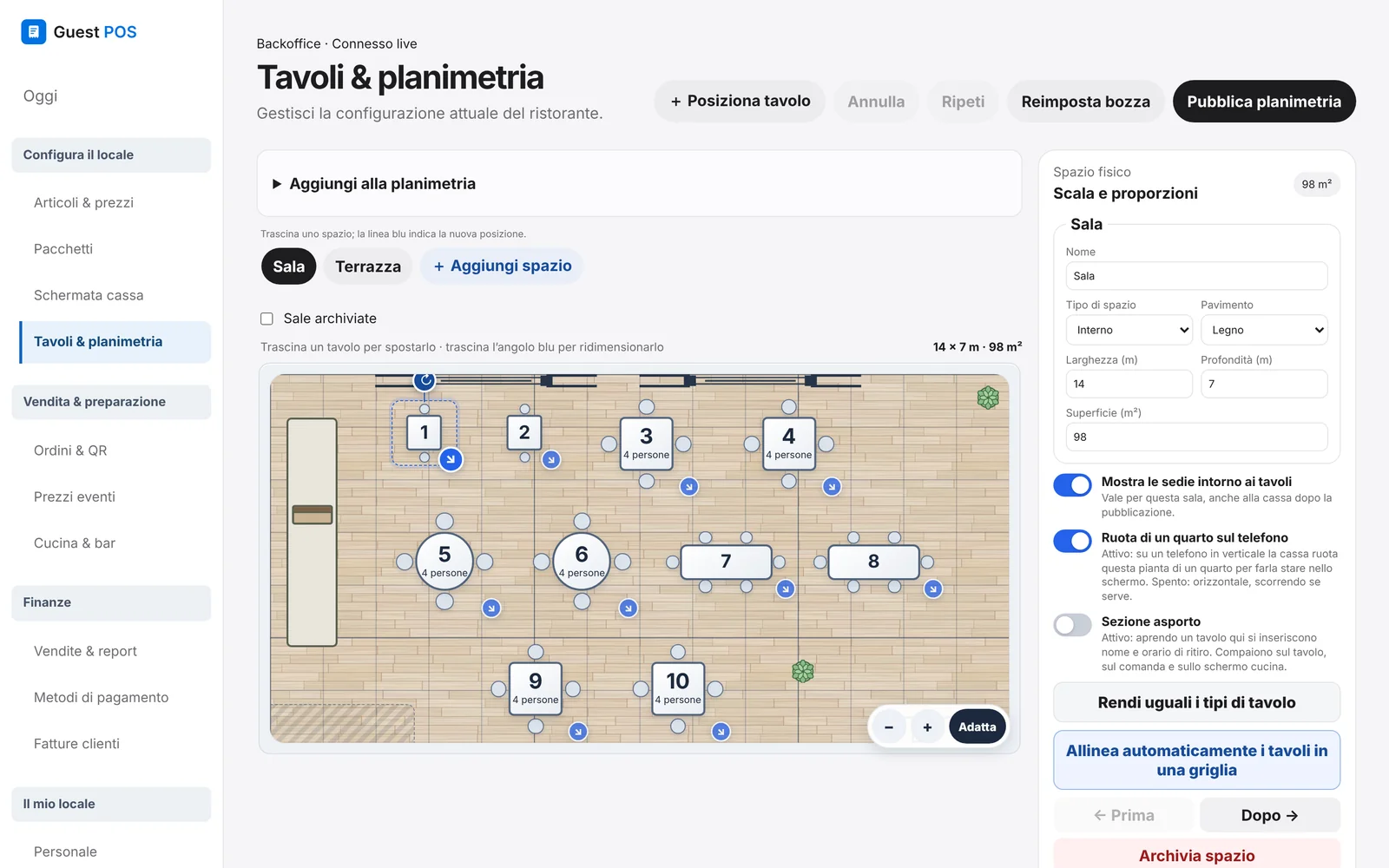The image size is (1389, 868).
Task: Click the Larghezza (m) input field
Action: [x=1129, y=384]
